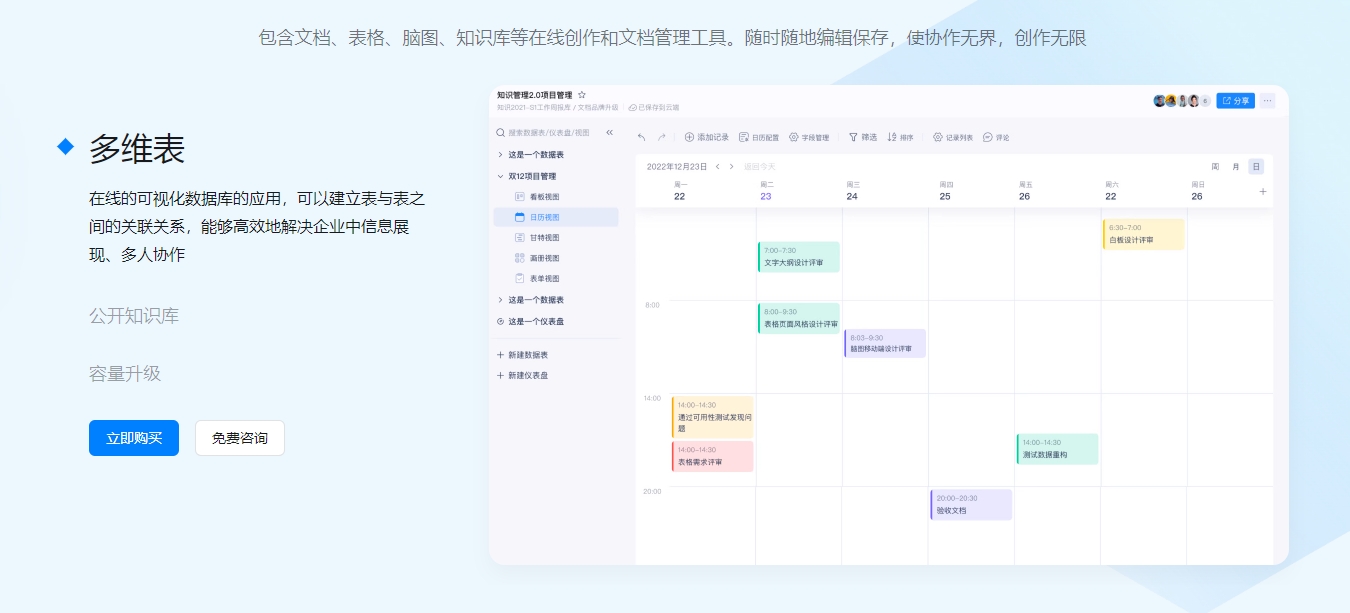Image resolution: width=1350 pixels, height=613 pixels.
Task: Select 容量升级 feature tab
Action: click(125, 374)
